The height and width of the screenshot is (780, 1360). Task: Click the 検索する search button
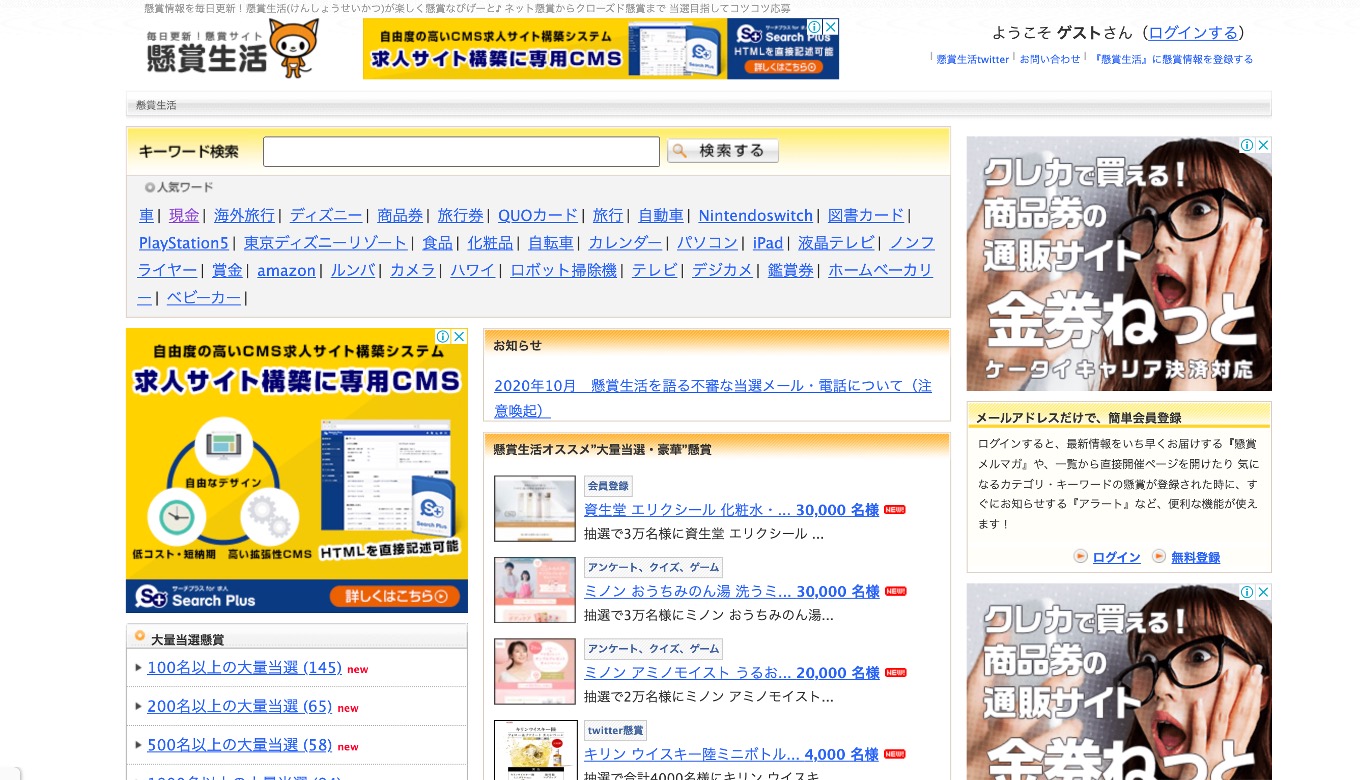[722, 151]
